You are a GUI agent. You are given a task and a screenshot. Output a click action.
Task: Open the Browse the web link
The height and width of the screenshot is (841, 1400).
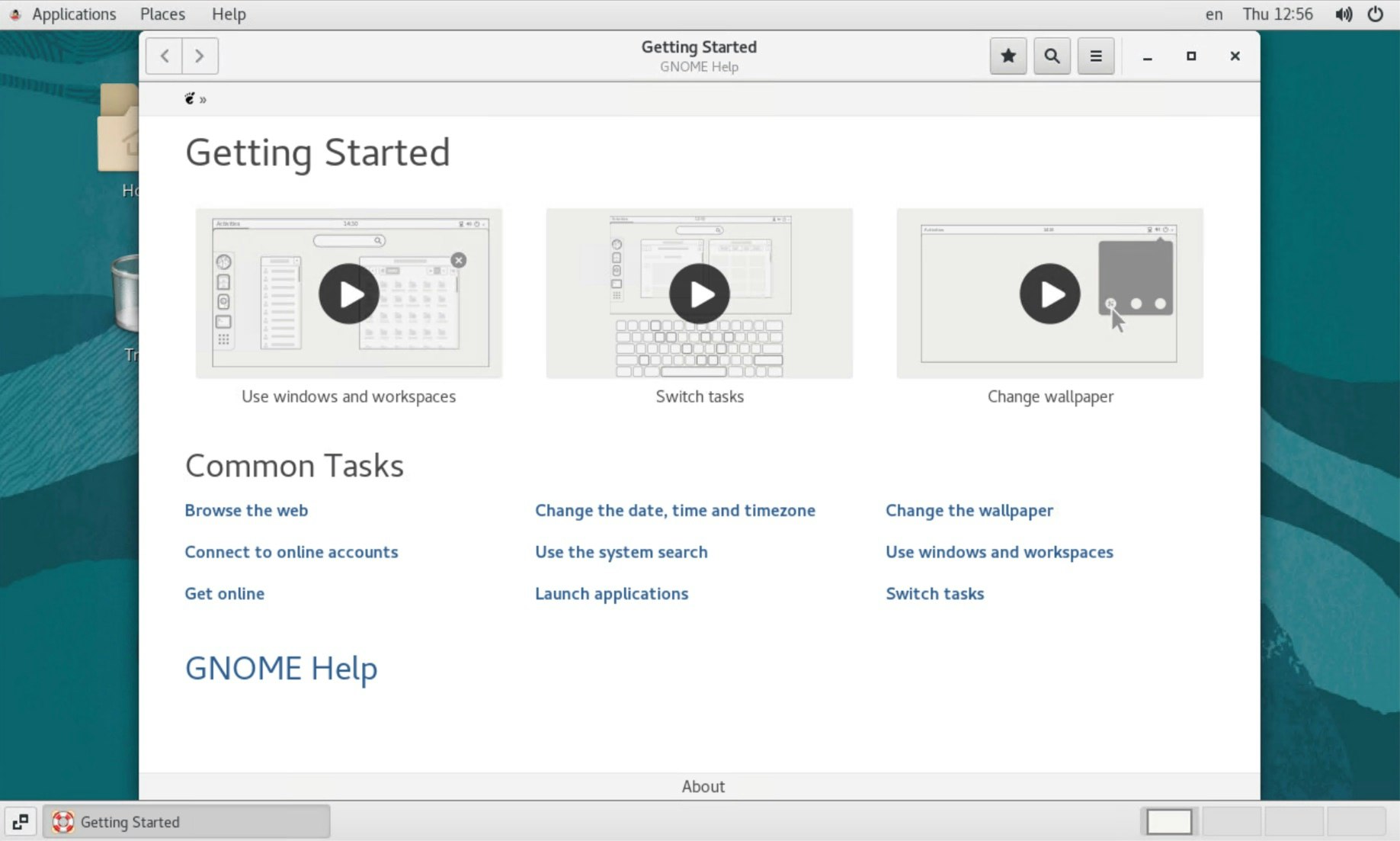[x=246, y=510]
